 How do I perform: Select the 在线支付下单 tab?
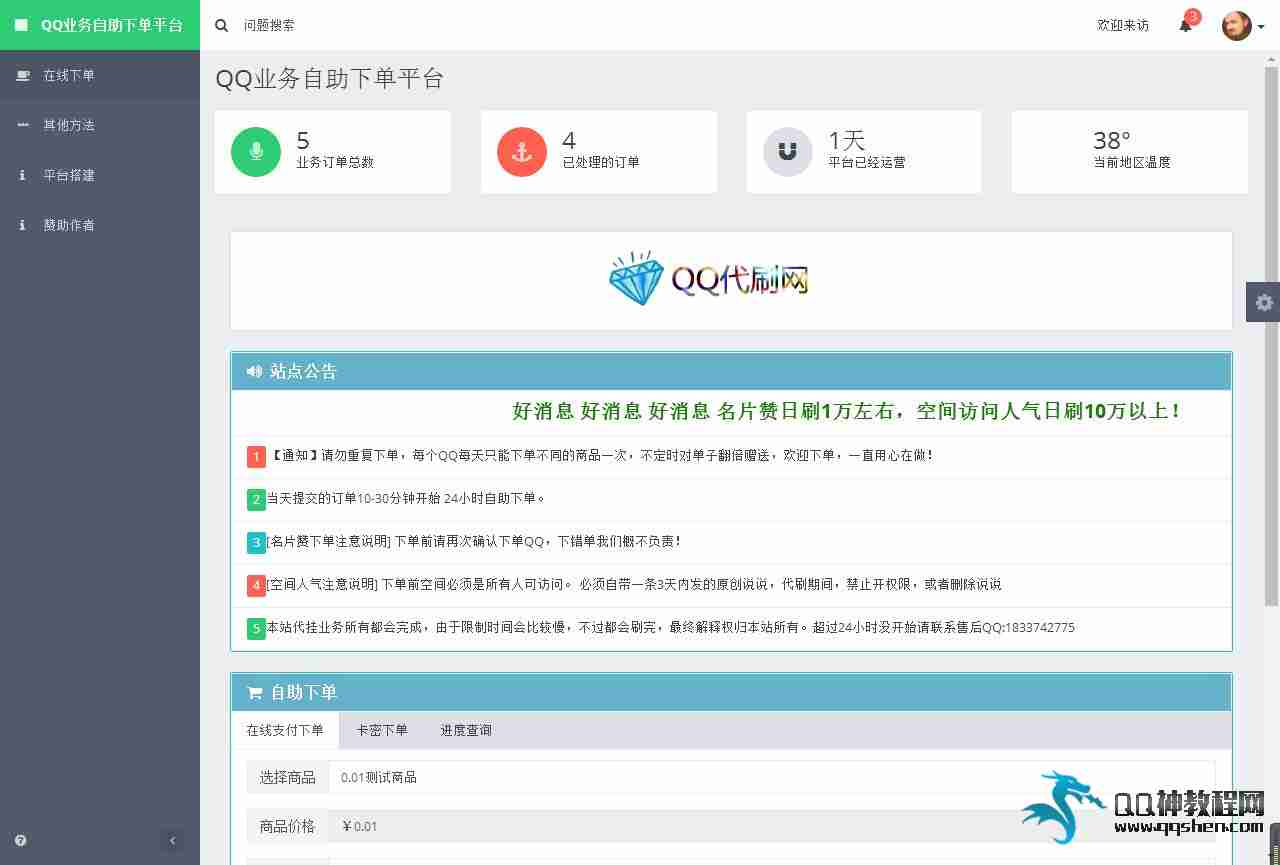(x=285, y=730)
